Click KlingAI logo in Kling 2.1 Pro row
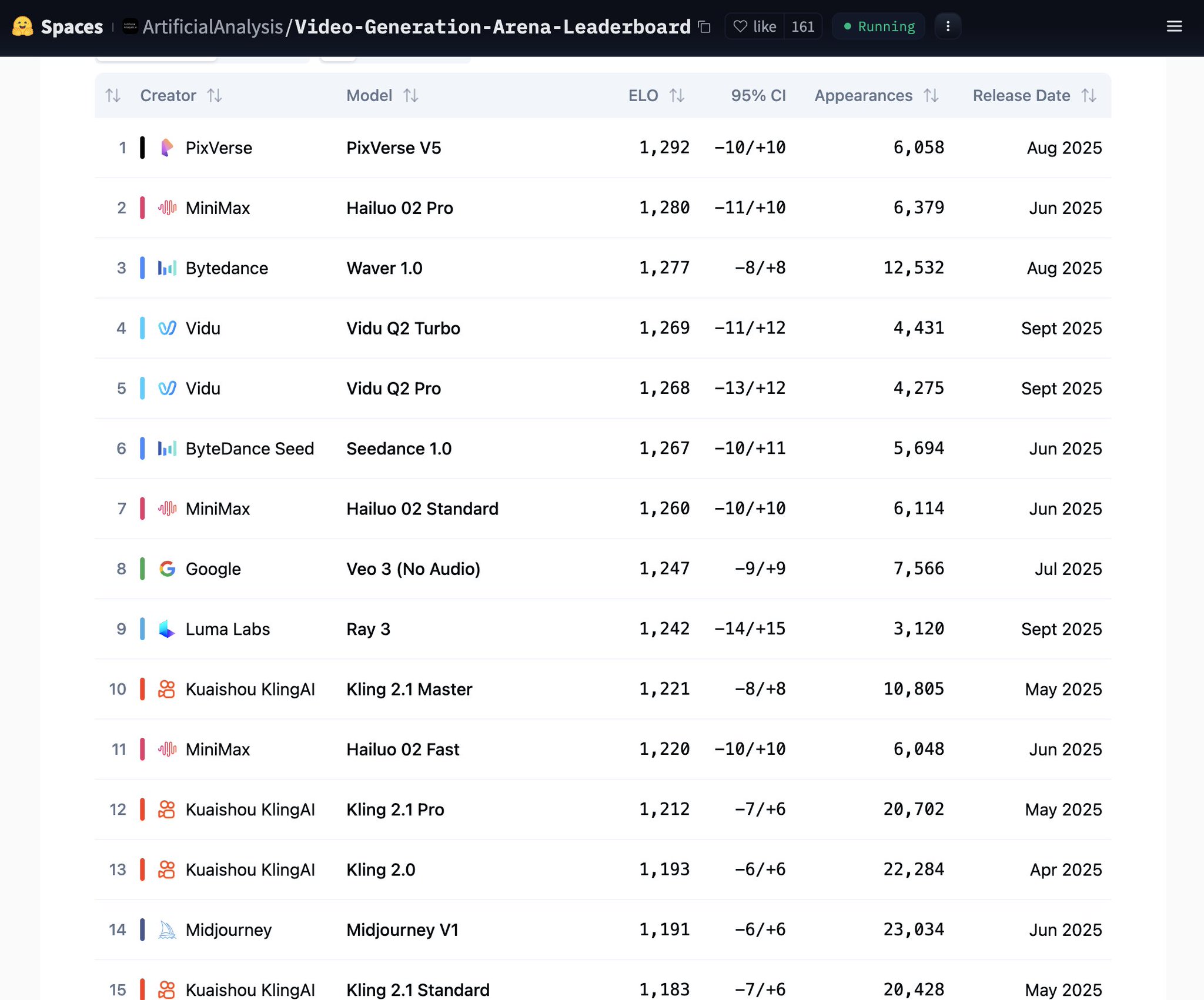1204x1000 pixels. point(167,810)
